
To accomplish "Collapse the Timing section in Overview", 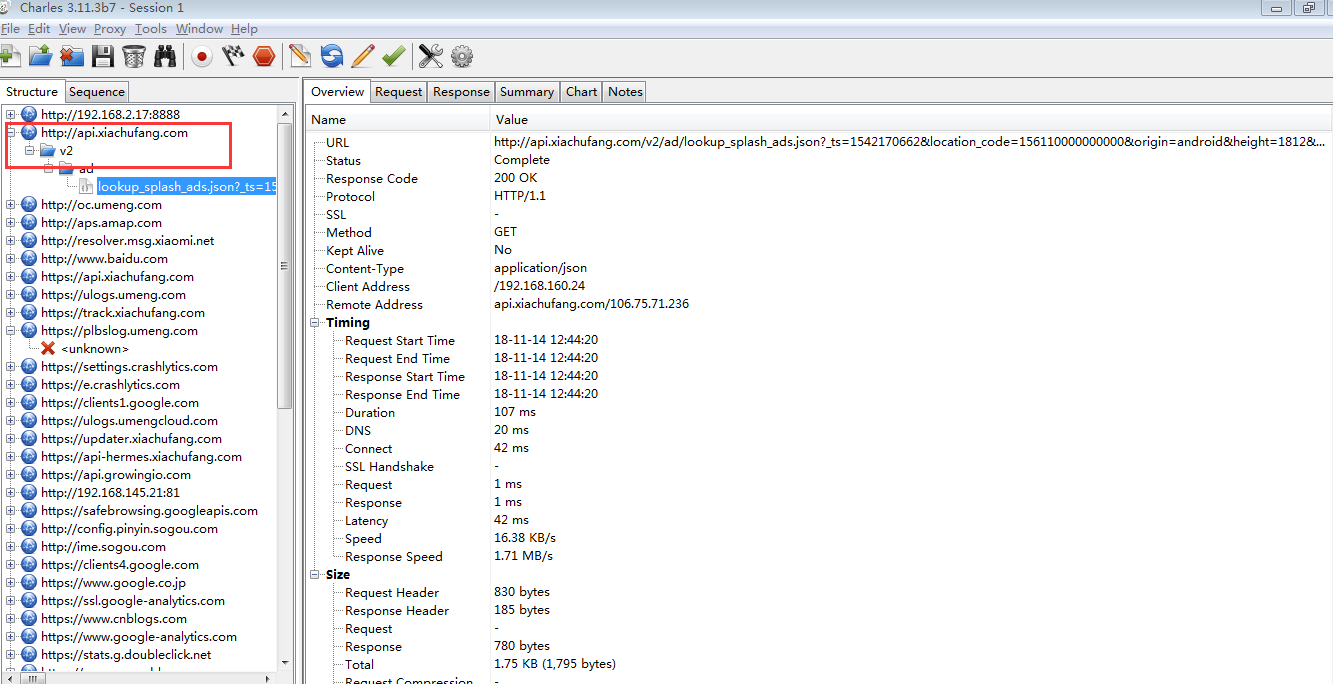I will tap(317, 323).
